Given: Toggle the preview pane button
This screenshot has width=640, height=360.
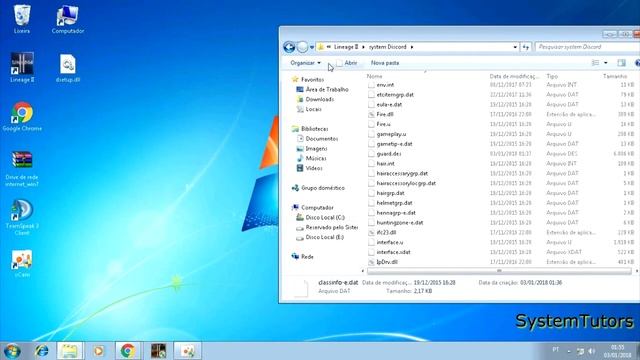Looking at the screenshot, I should (x=621, y=63).
